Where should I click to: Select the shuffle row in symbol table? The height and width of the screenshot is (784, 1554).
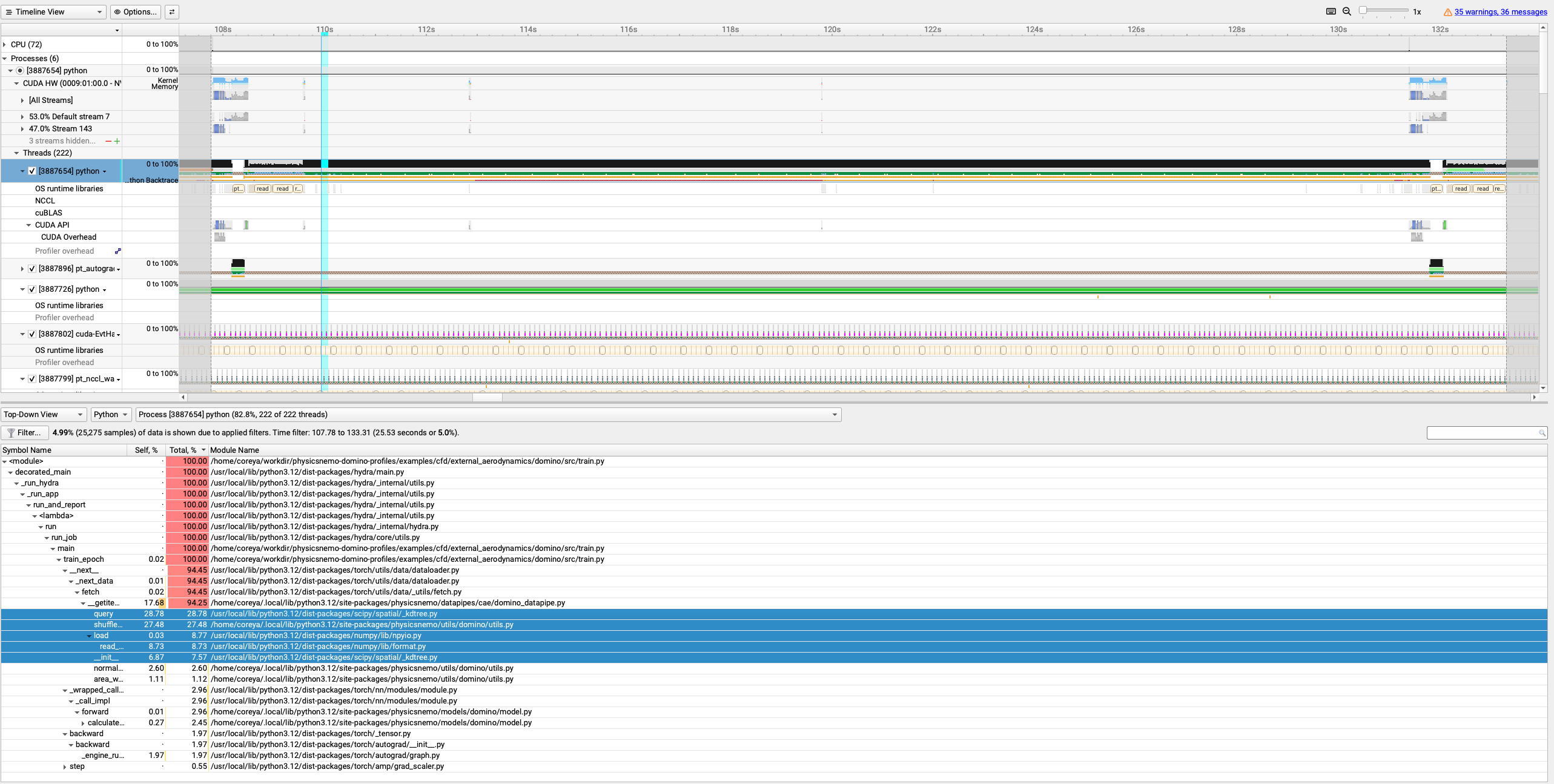[x=108, y=625]
